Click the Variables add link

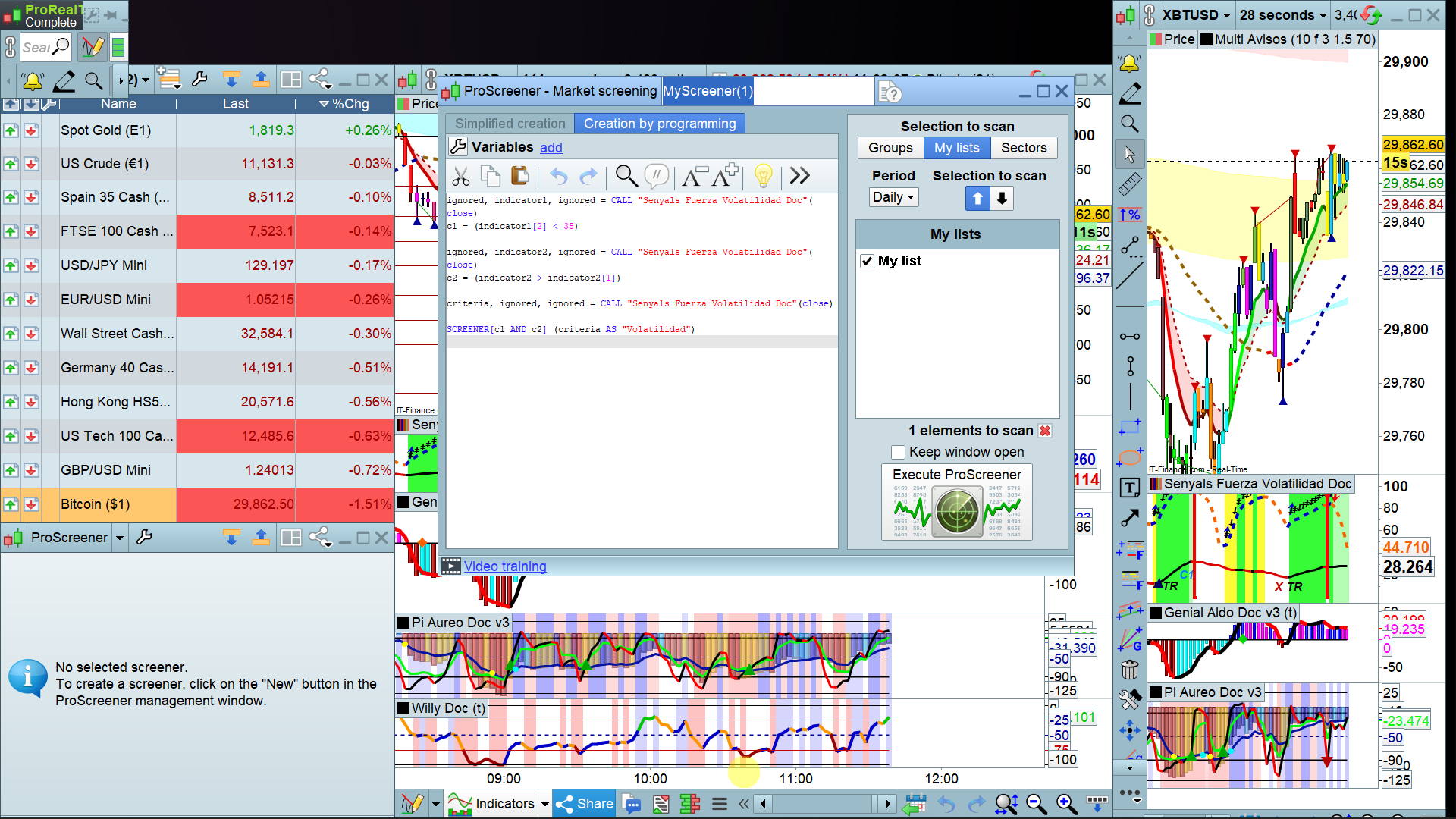551,148
